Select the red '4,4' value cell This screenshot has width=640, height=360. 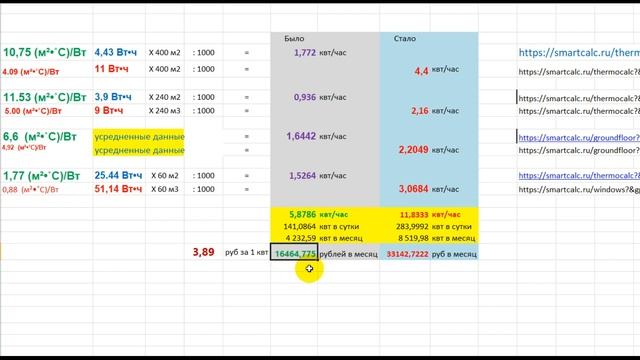coord(421,71)
